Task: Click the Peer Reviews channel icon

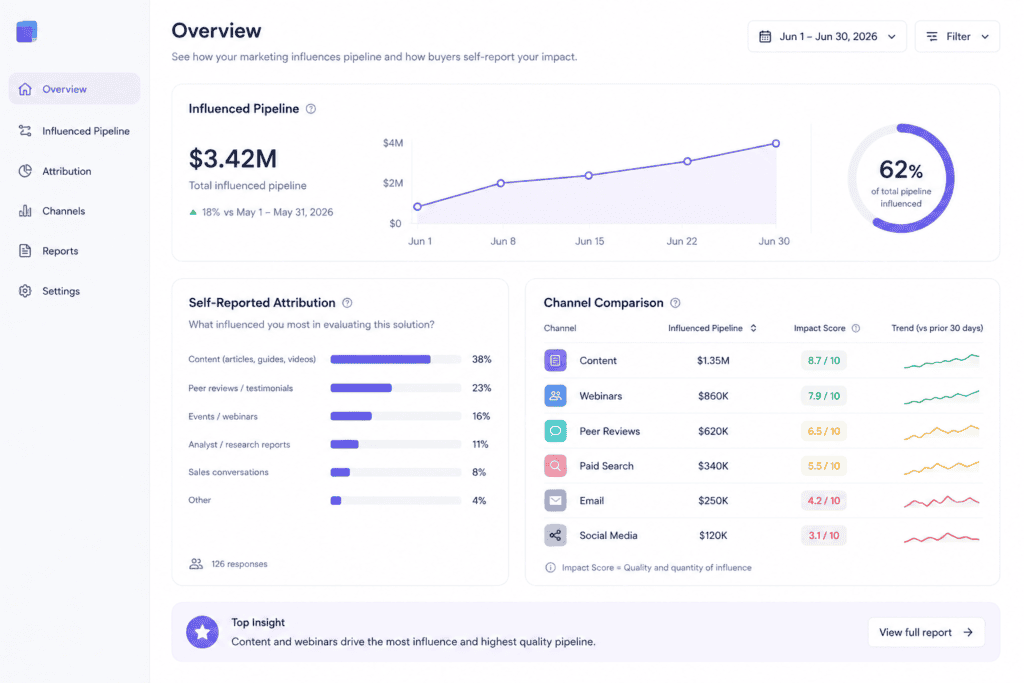Action: click(555, 431)
